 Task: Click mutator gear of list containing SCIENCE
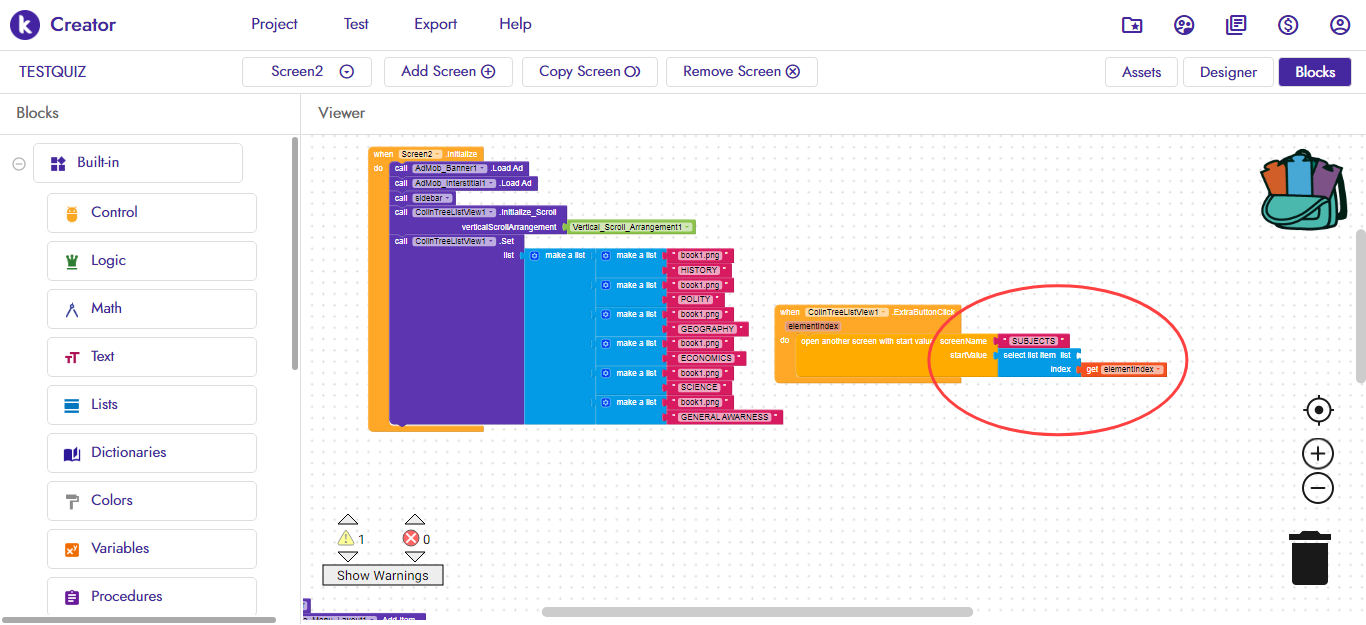pyautogui.click(x=606, y=374)
